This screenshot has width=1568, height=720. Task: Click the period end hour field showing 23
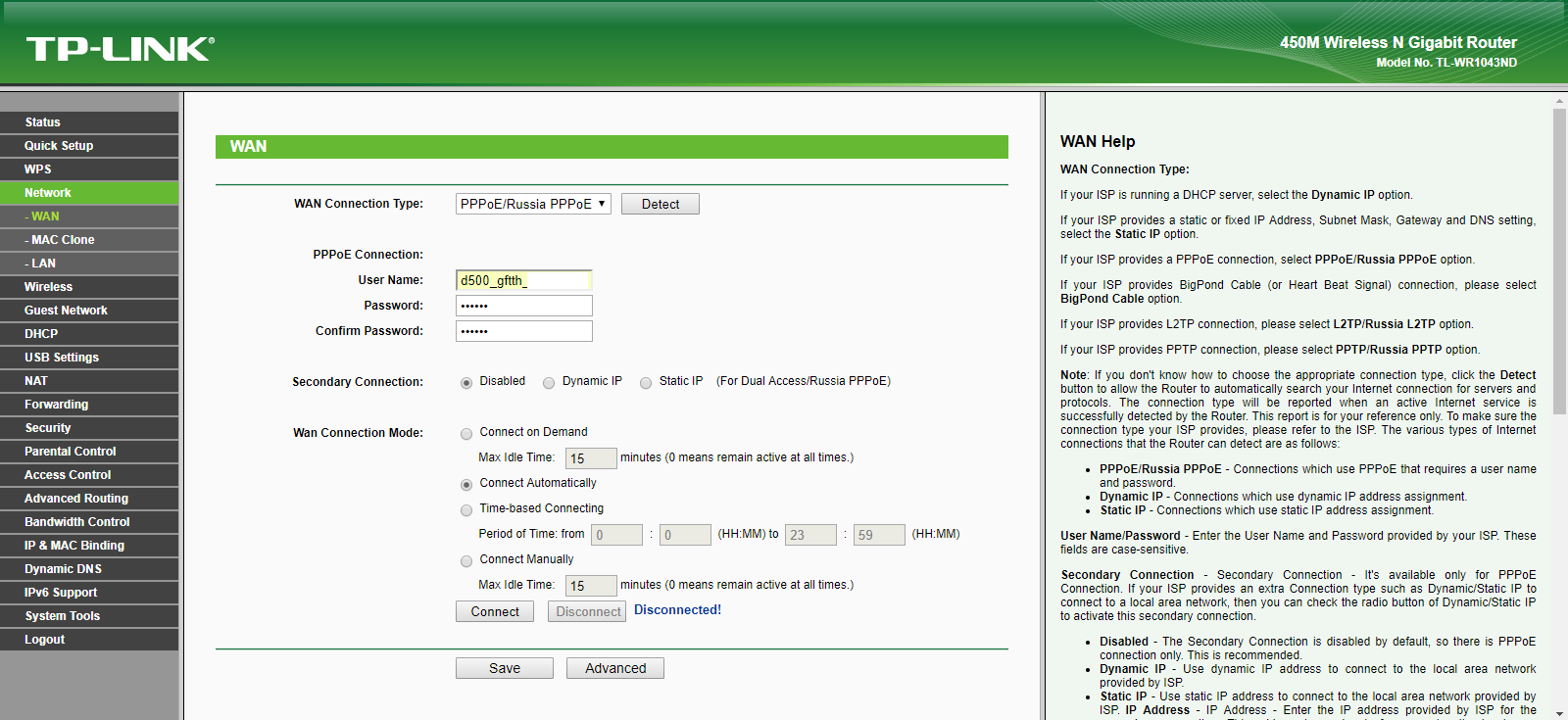pyautogui.click(x=810, y=535)
